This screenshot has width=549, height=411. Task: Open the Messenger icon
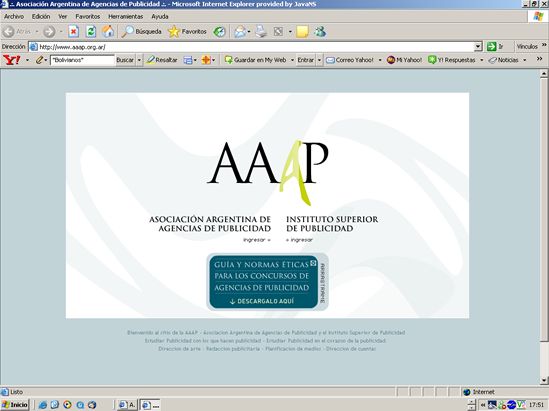[320, 32]
